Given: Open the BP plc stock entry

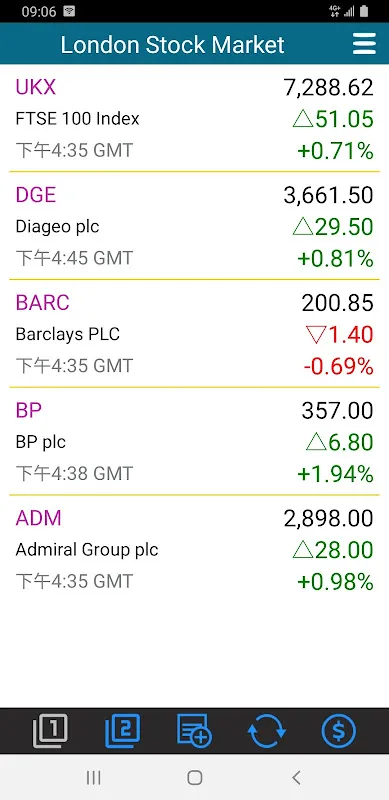Looking at the screenshot, I should pyautogui.click(x=194, y=441).
